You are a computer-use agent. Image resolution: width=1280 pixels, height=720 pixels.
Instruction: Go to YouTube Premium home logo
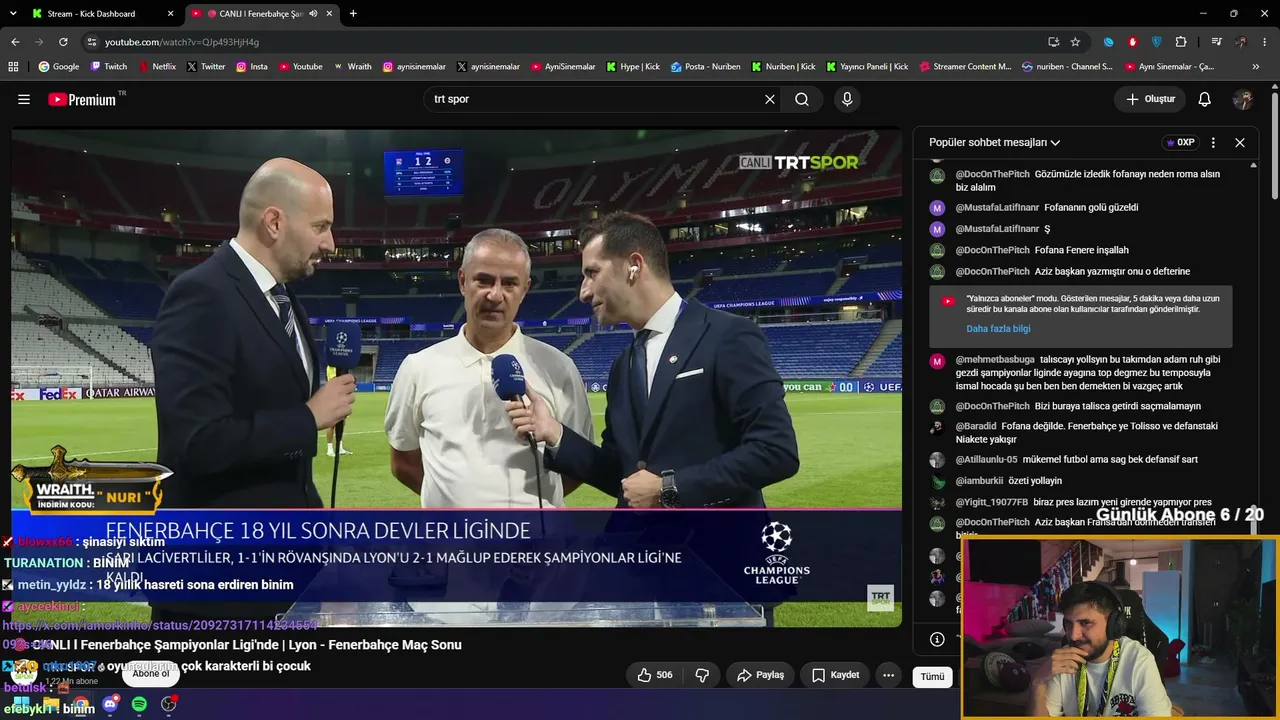(82, 99)
